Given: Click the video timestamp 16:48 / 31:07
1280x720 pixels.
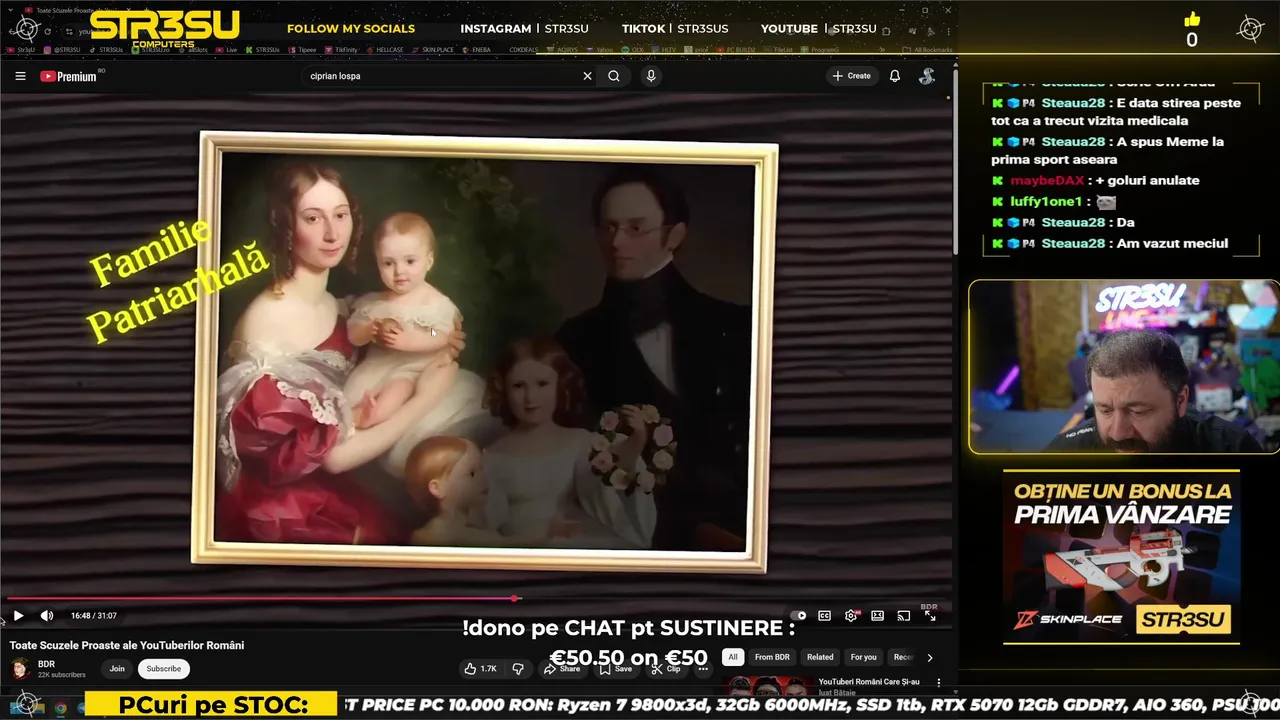Looking at the screenshot, I should click(x=94, y=616).
